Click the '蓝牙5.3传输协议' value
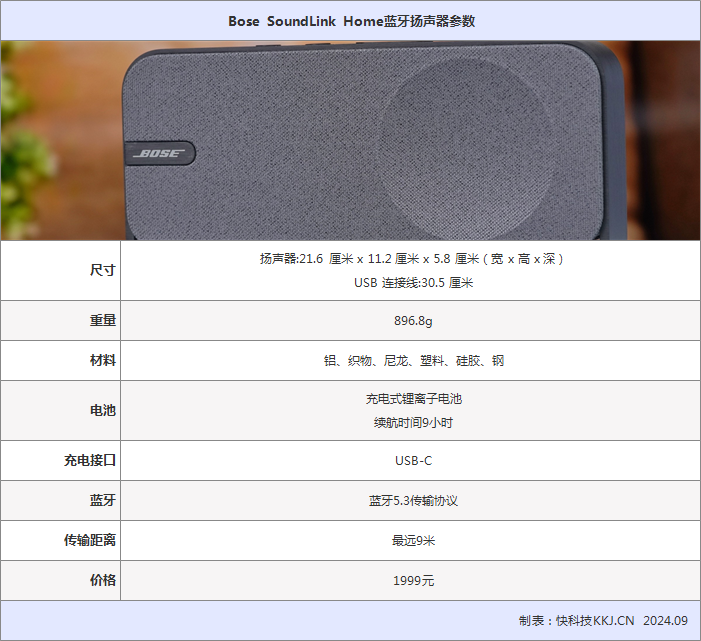 coord(414,501)
